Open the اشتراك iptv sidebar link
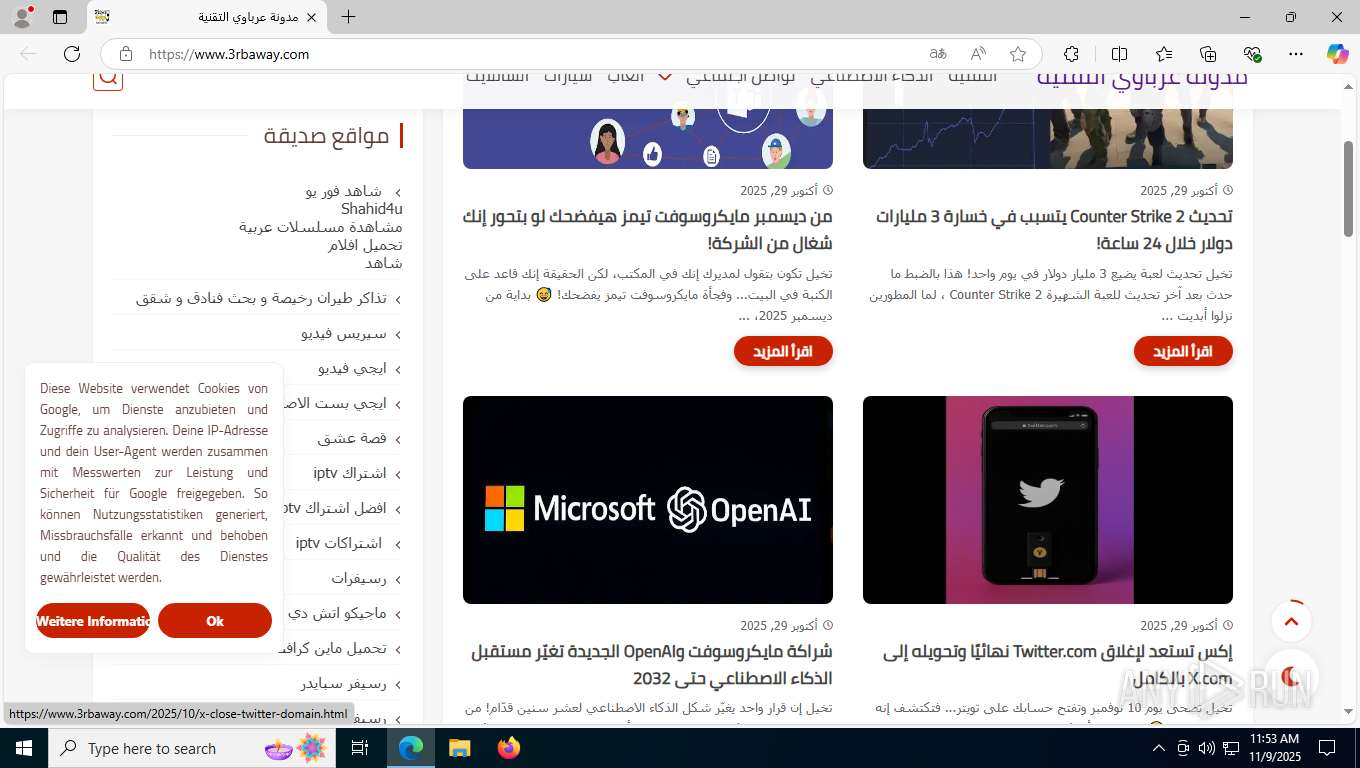This screenshot has width=1360, height=768. [x=350, y=473]
